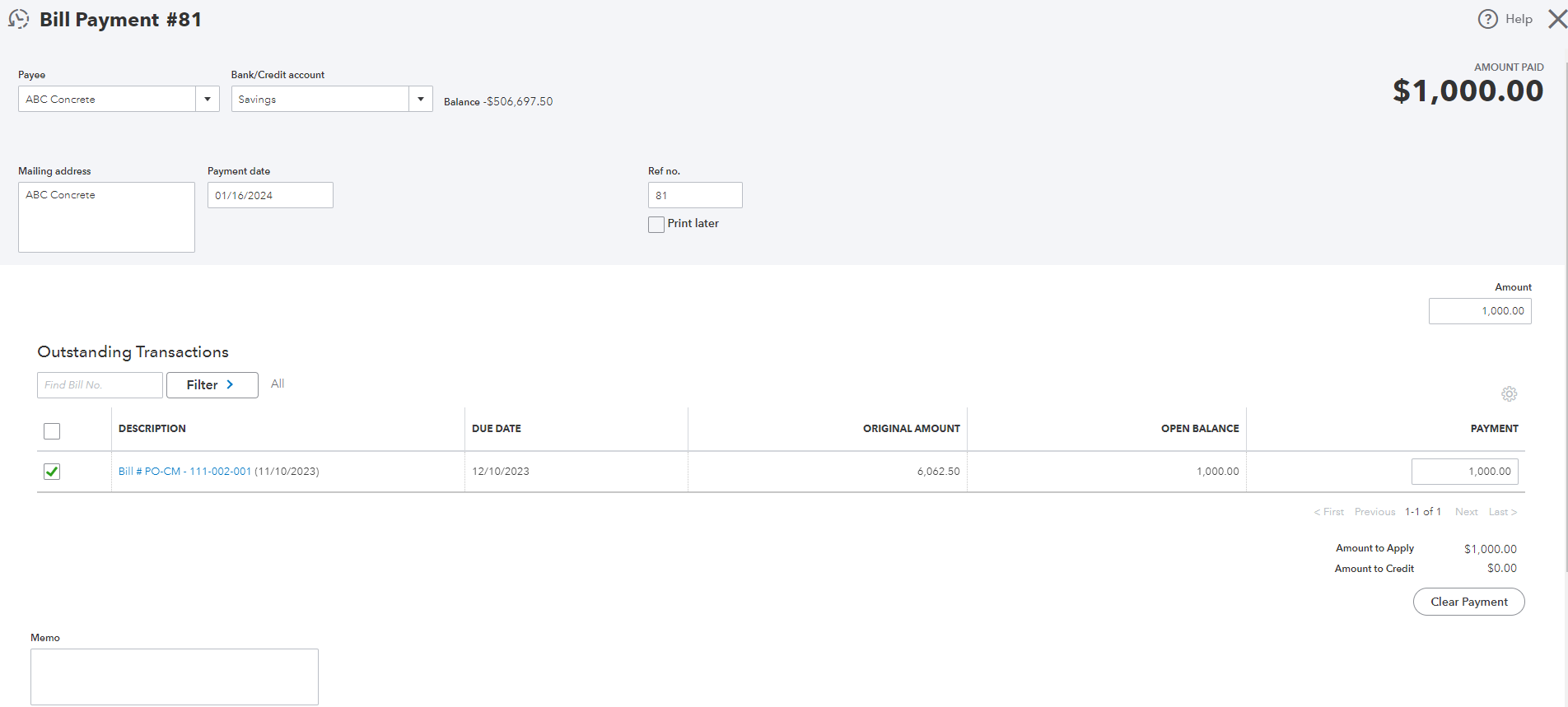Click the $1,000.00 amount paid total
Viewport: 1568px width, 707px height.
click(1468, 91)
